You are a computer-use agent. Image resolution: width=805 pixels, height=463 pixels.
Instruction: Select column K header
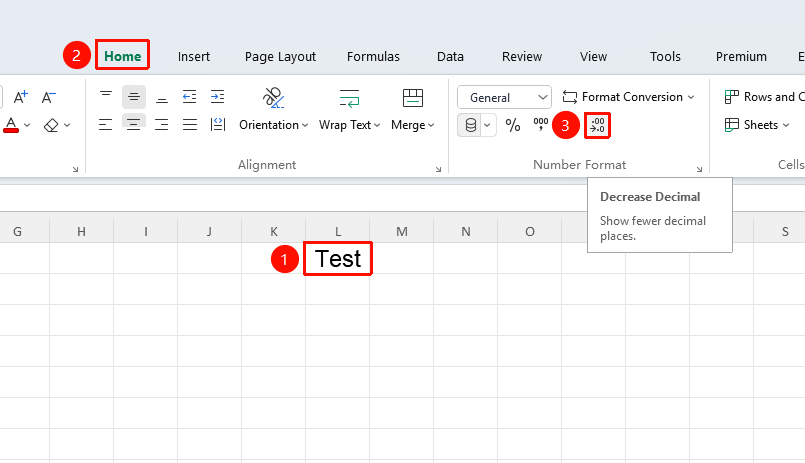(x=274, y=232)
